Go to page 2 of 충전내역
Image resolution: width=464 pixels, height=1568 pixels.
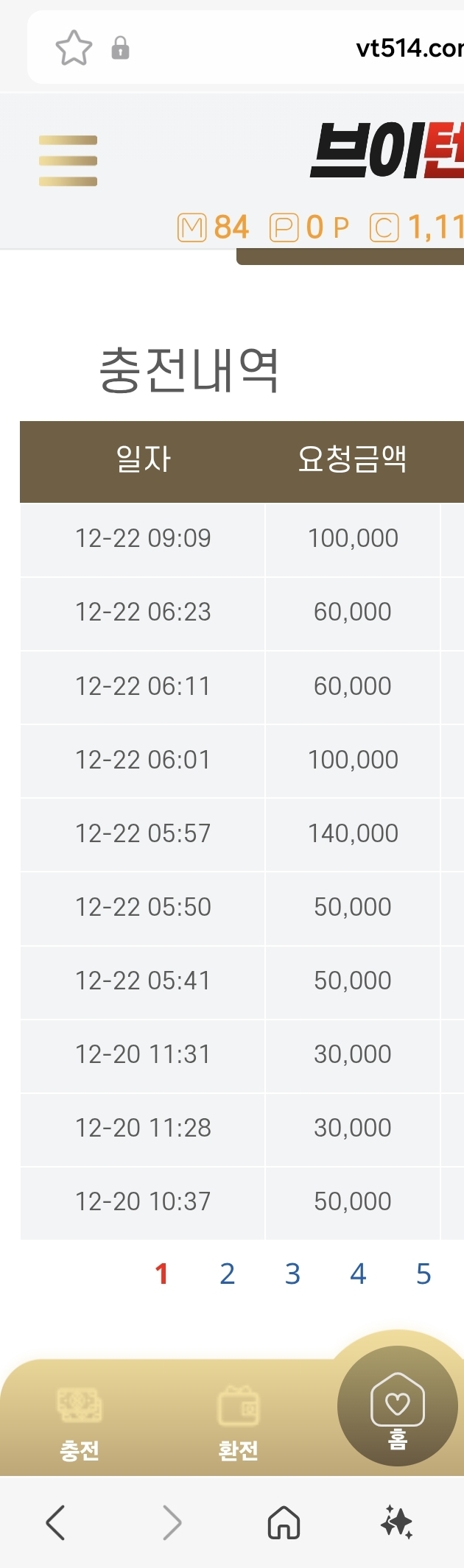point(227,1274)
